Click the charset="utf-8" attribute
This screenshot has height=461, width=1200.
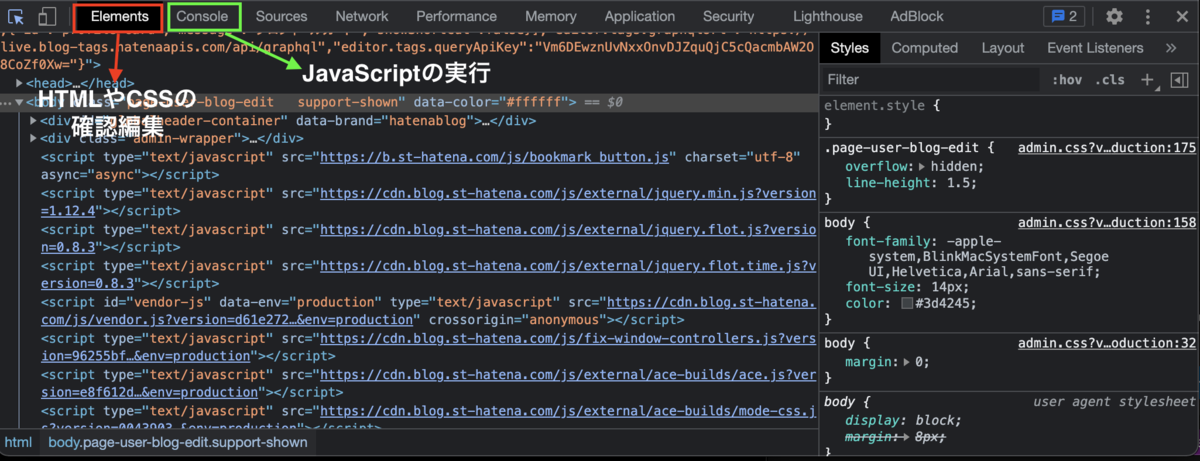click(743, 158)
